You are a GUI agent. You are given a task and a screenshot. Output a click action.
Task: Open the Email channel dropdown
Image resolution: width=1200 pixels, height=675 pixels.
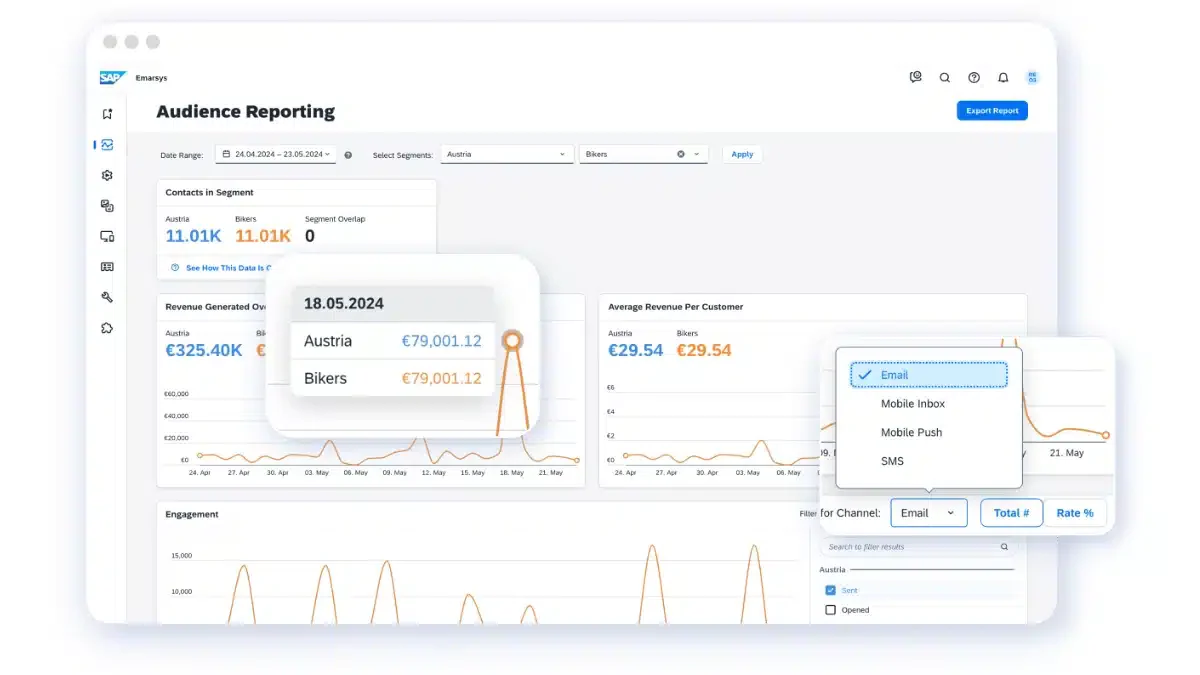929,513
